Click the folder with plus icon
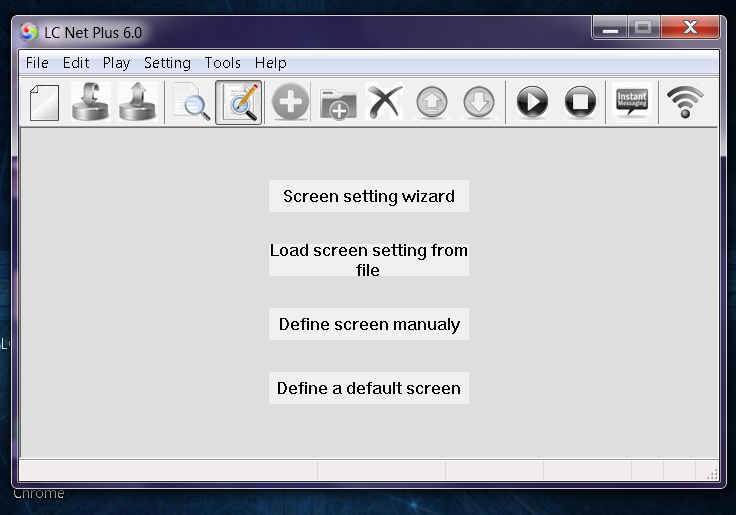 (x=338, y=104)
